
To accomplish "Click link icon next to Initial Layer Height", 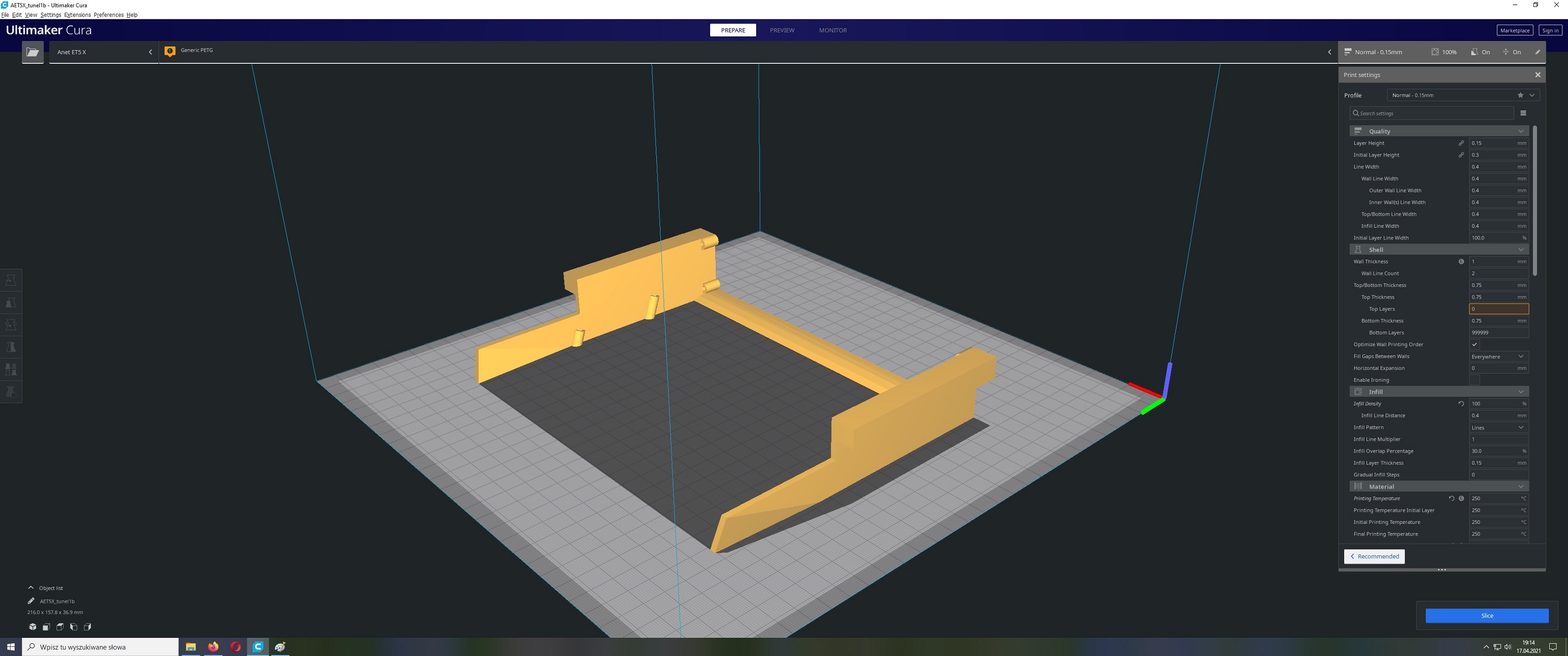I will (x=1461, y=155).
